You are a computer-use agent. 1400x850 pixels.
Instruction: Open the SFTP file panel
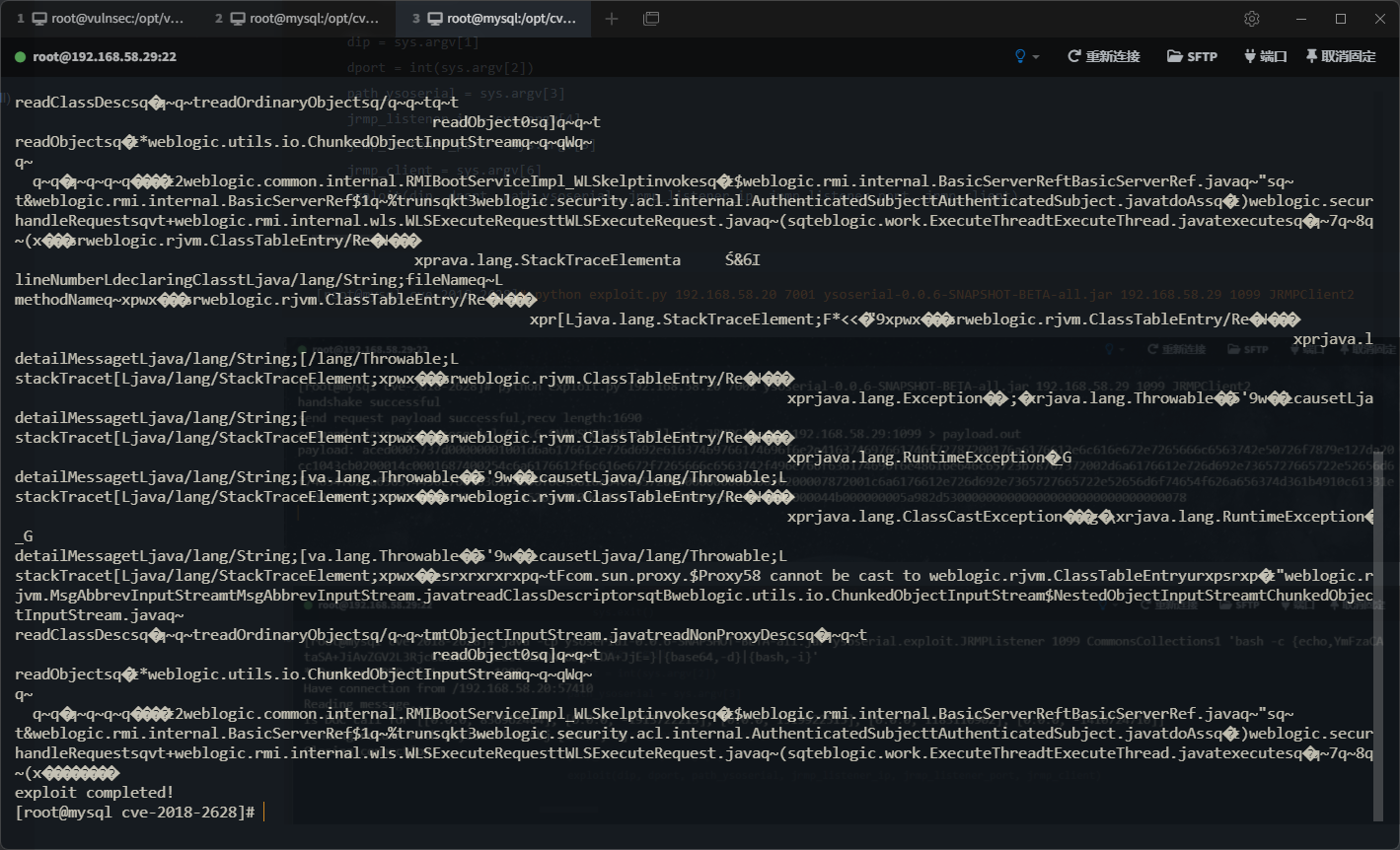point(1192,56)
